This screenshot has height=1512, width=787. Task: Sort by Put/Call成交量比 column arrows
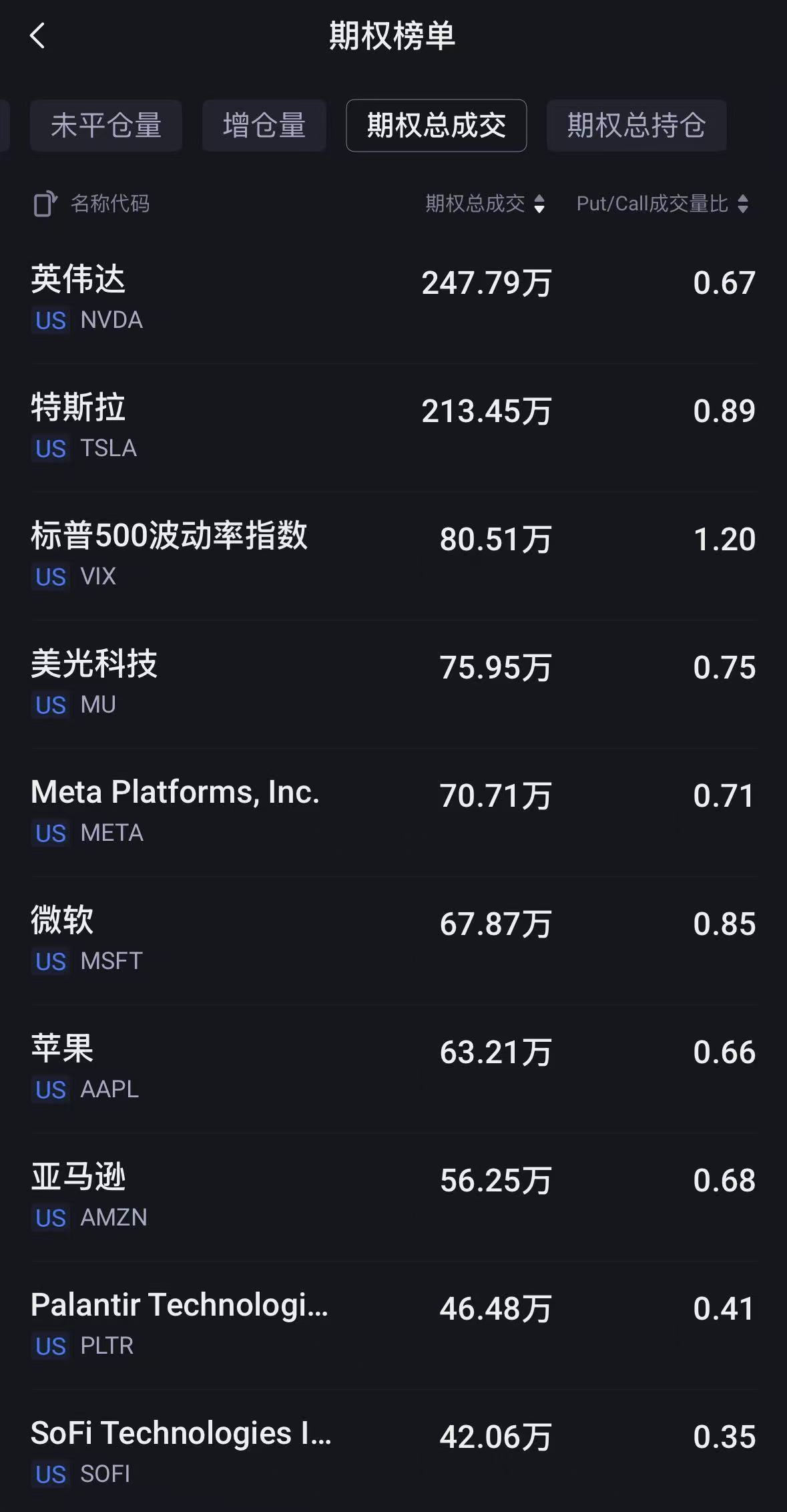point(743,204)
